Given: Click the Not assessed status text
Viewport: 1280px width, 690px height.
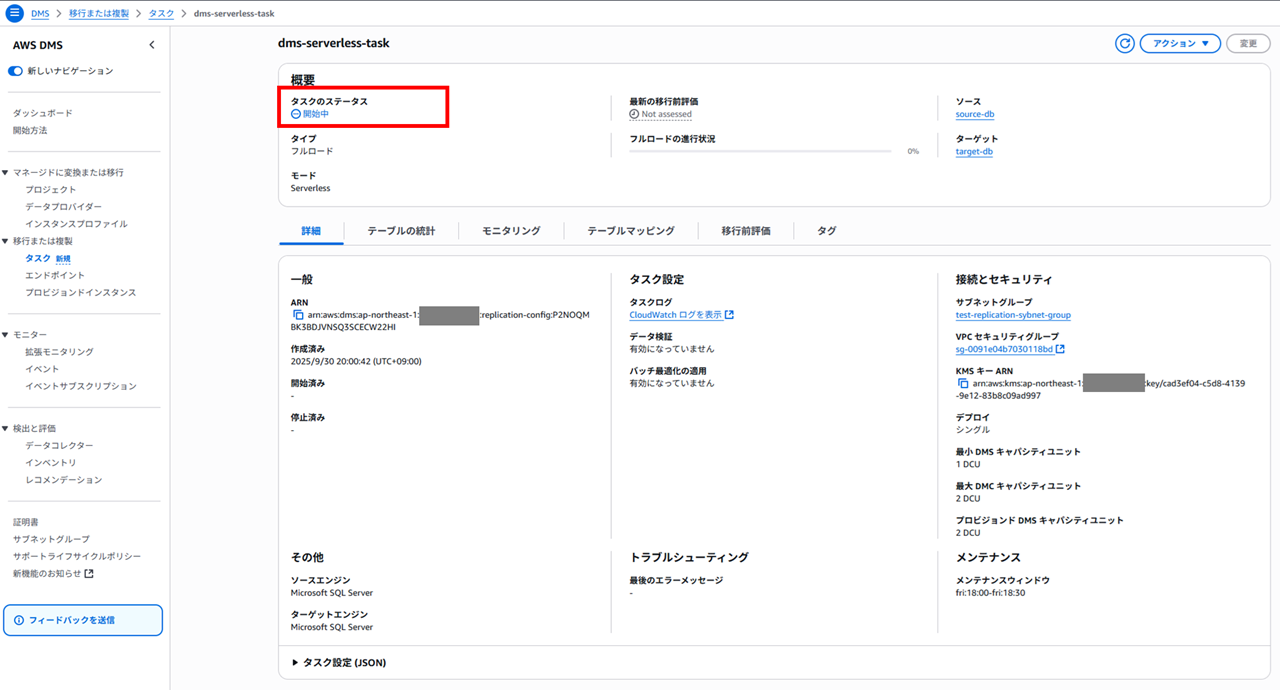Looking at the screenshot, I should pyautogui.click(x=667, y=114).
